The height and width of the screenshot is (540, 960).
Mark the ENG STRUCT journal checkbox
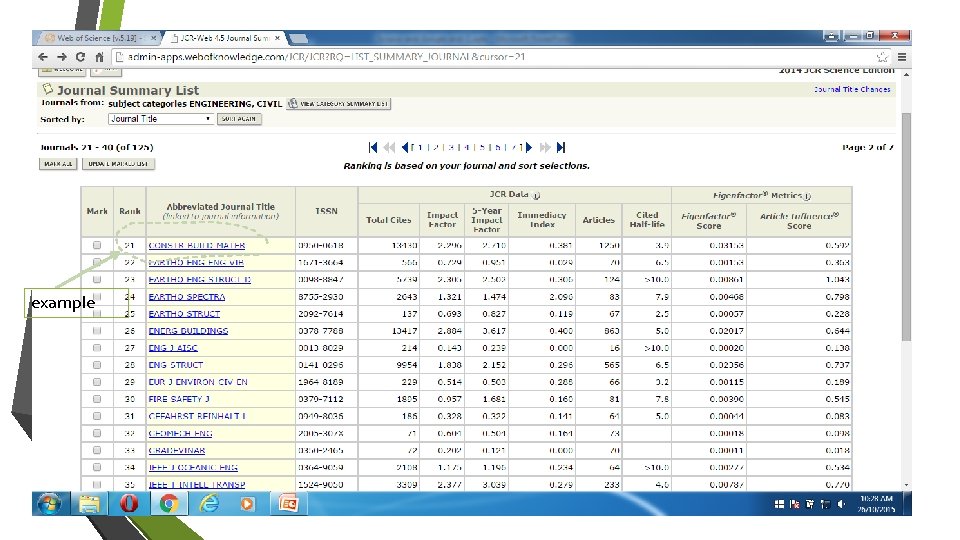tap(97, 365)
